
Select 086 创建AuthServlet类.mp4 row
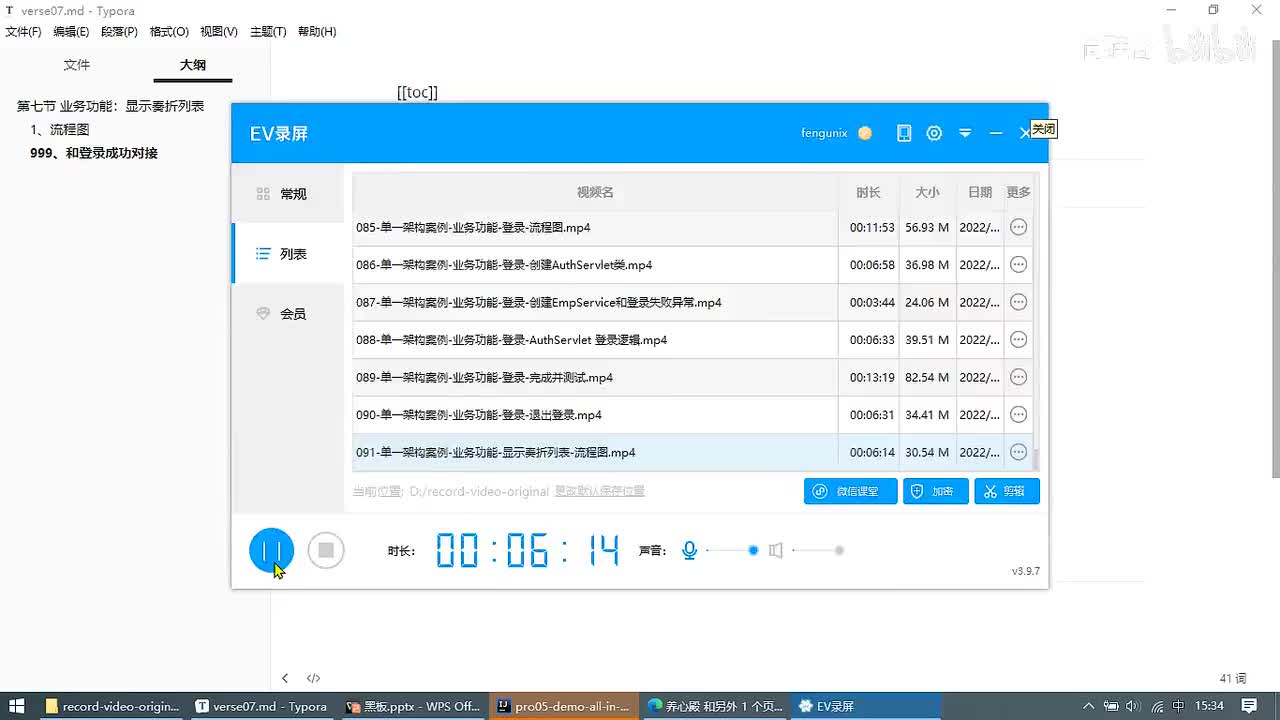pyautogui.click(x=692, y=265)
